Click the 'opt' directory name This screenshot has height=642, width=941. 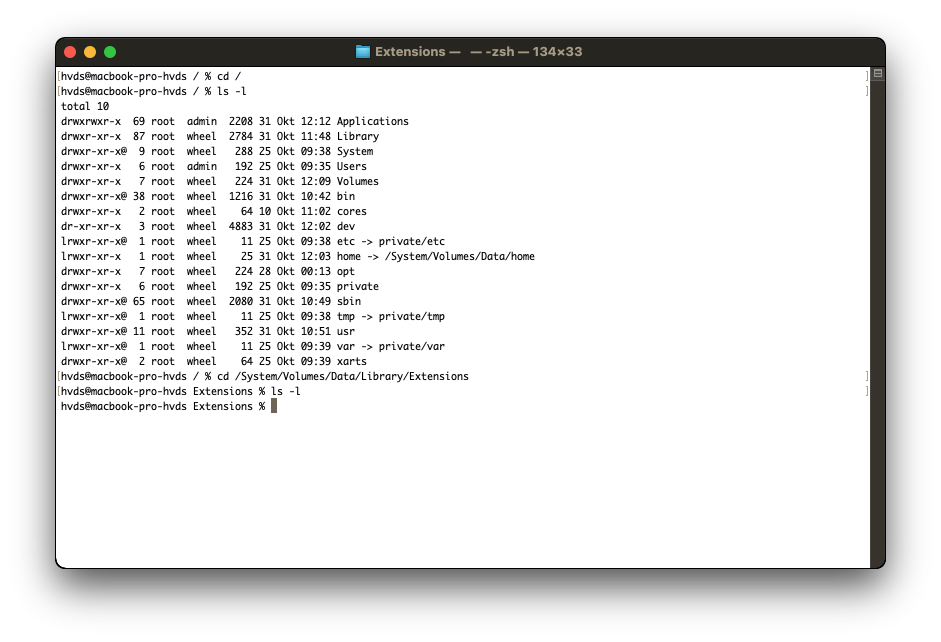coord(346,271)
